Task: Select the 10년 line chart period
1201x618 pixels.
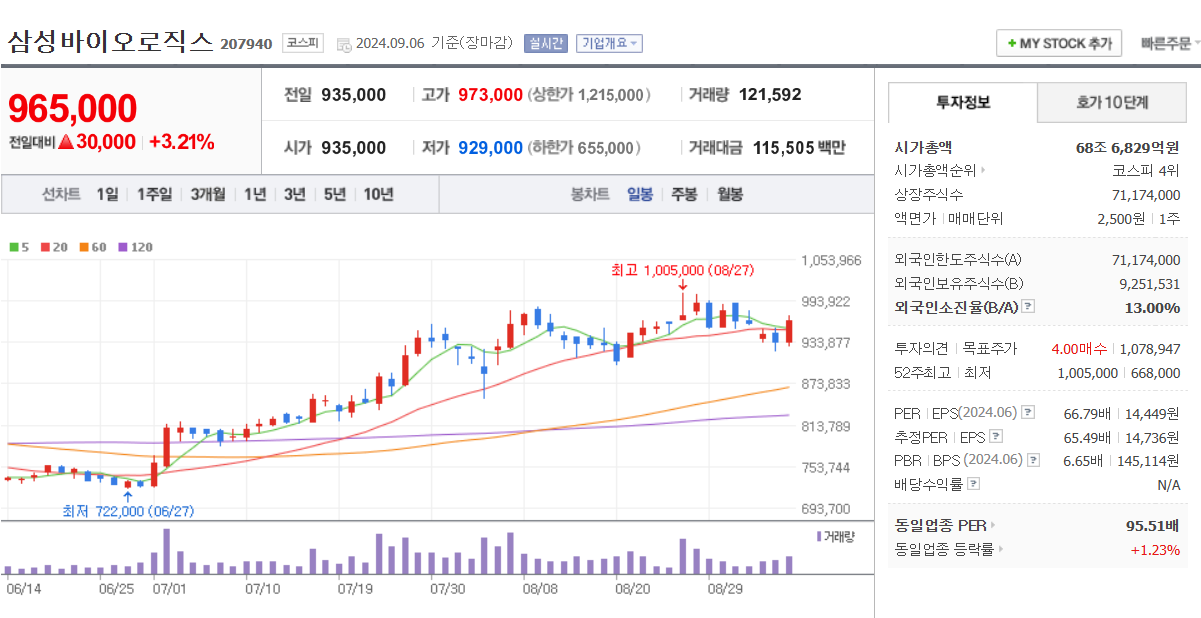Action: pos(378,194)
